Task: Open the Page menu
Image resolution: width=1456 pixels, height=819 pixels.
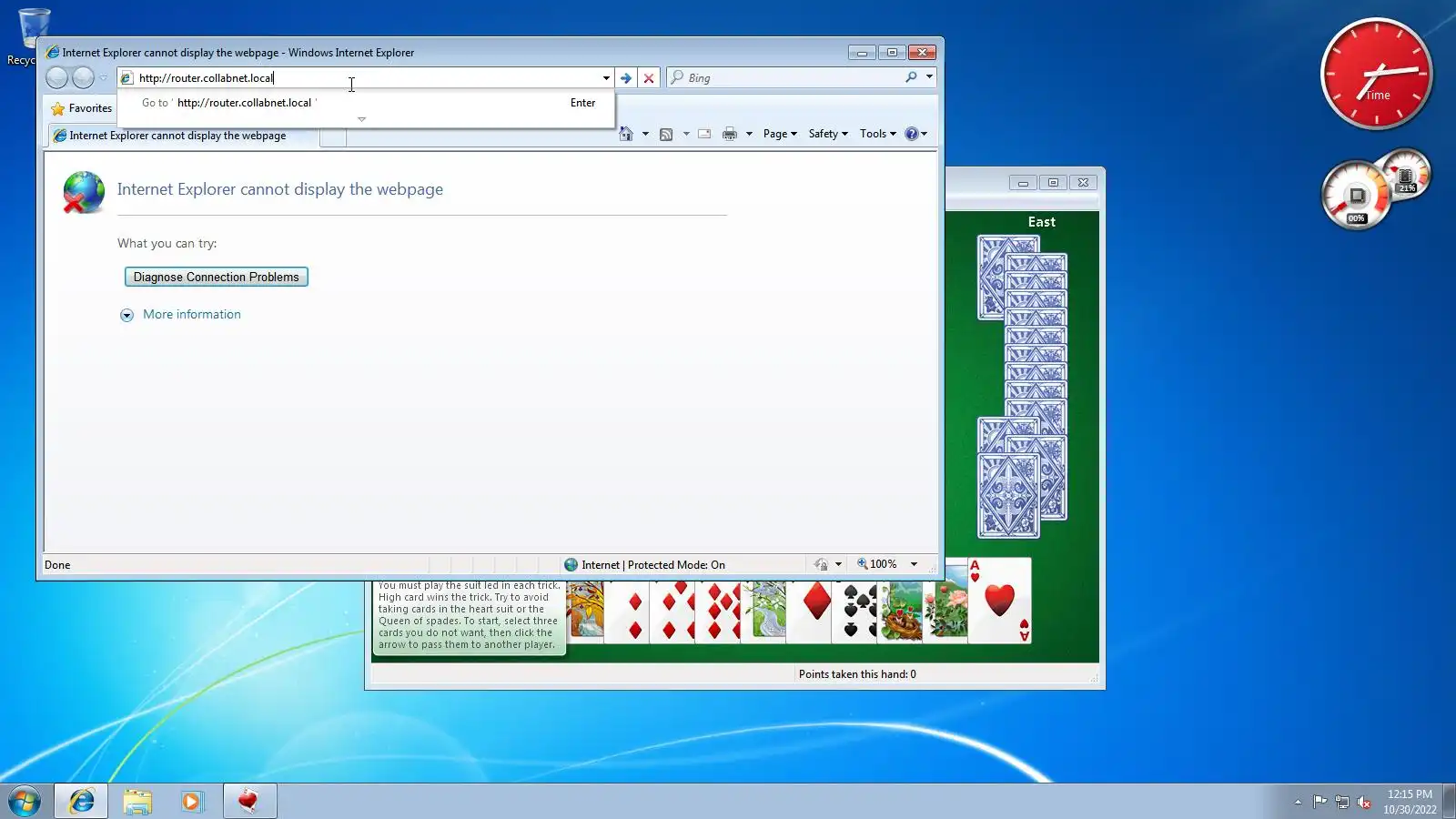Action: pyautogui.click(x=780, y=134)
